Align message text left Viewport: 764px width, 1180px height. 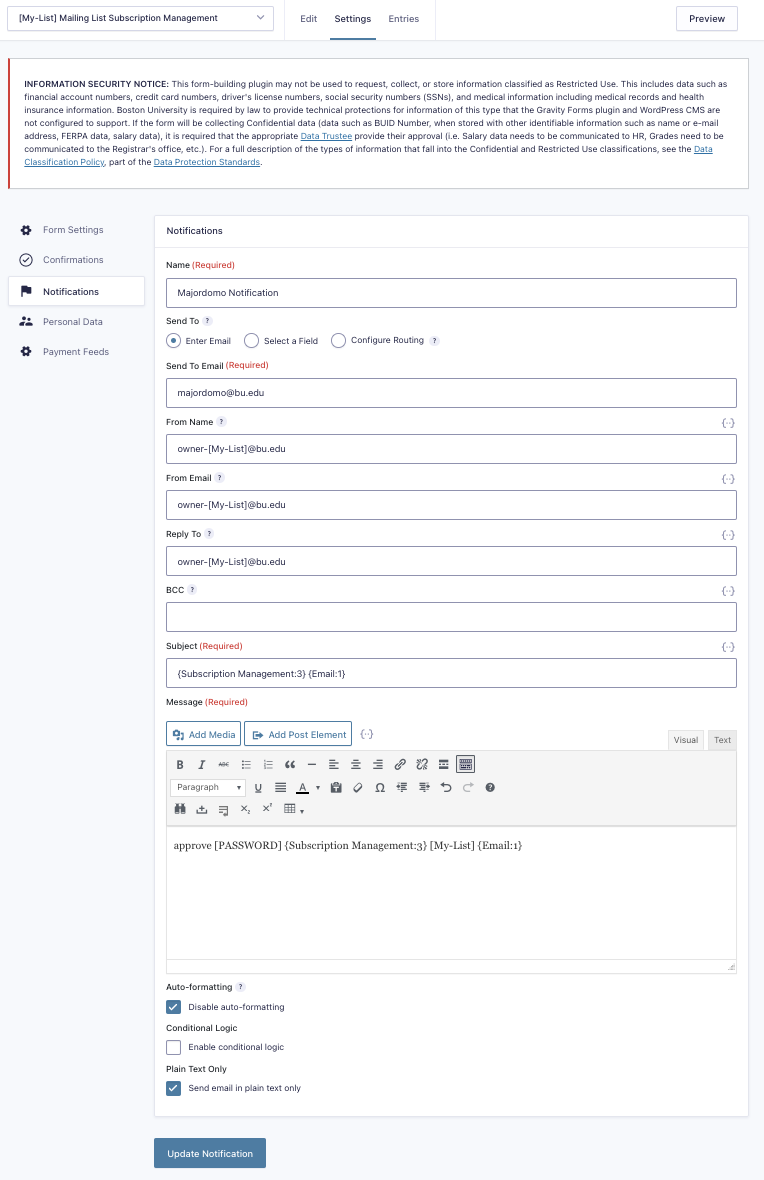(x=333, y=765)
